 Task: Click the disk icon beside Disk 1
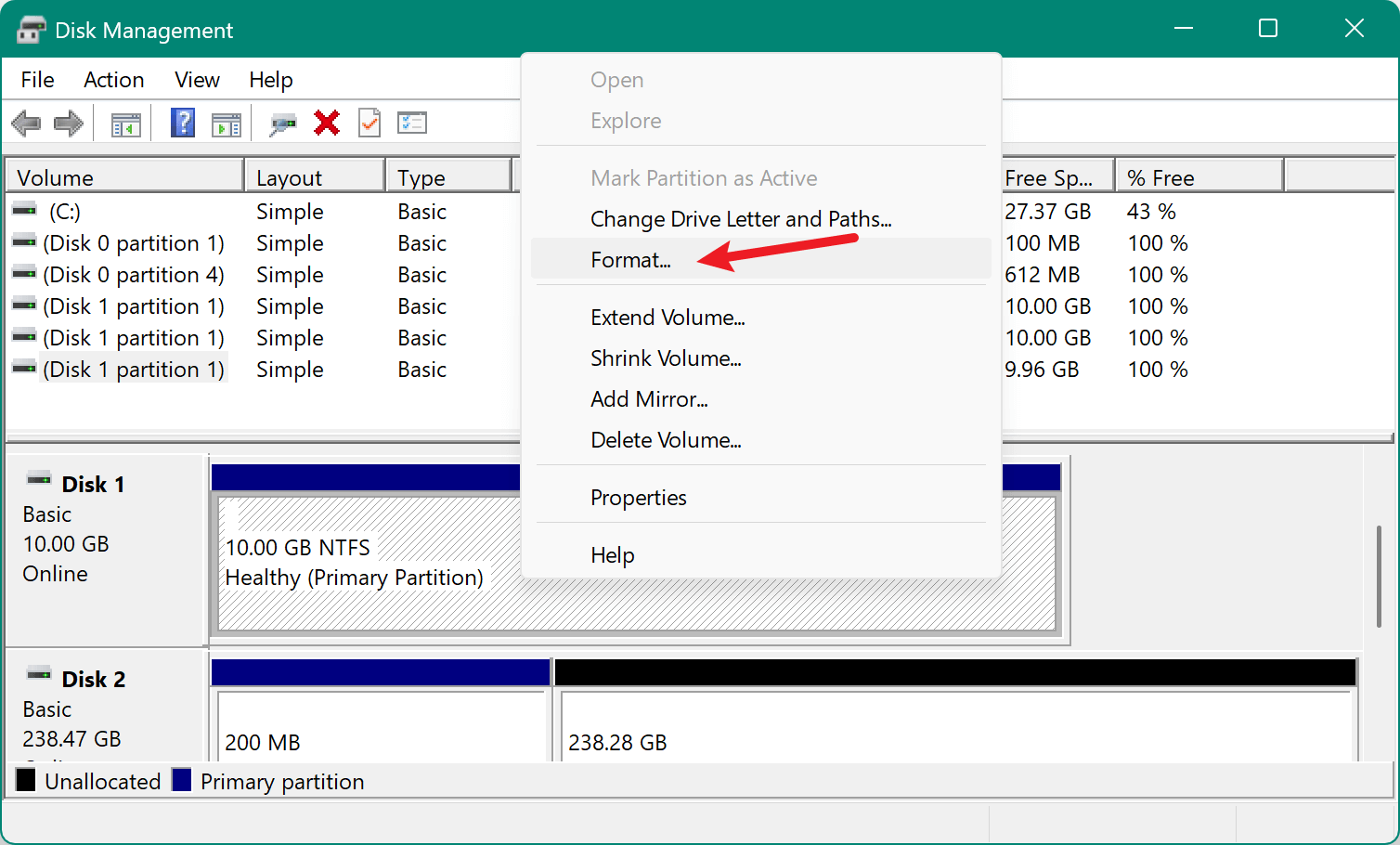[38, 477]
